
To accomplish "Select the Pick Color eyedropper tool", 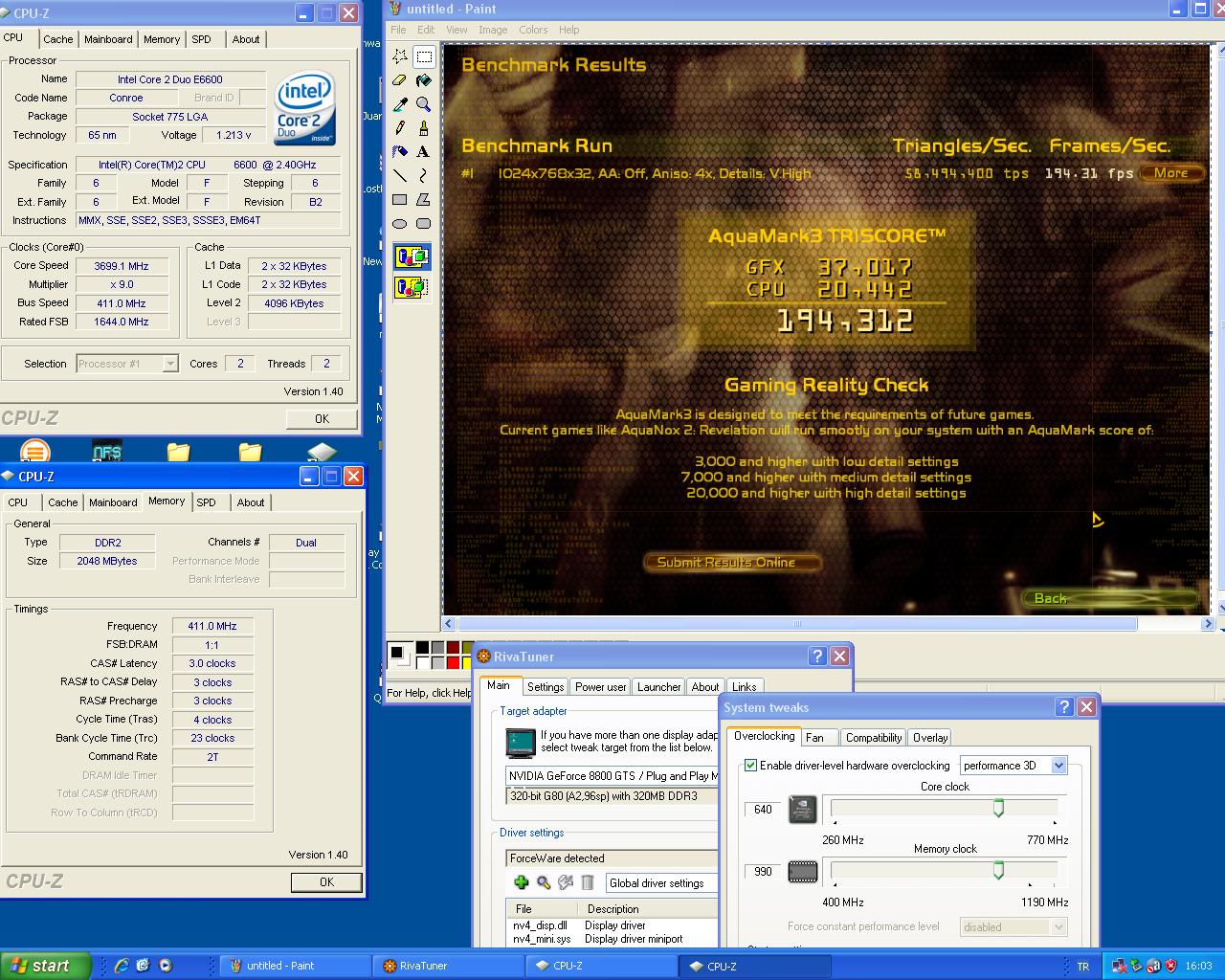I will 400,104.
